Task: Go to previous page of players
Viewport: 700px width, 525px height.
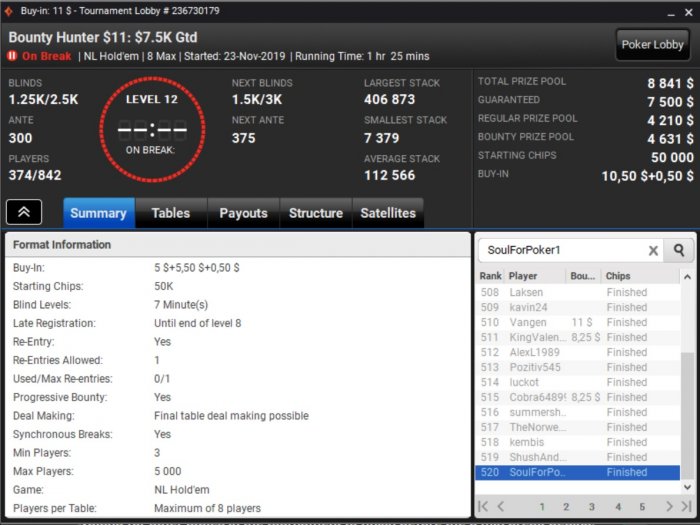Action: 501,506
